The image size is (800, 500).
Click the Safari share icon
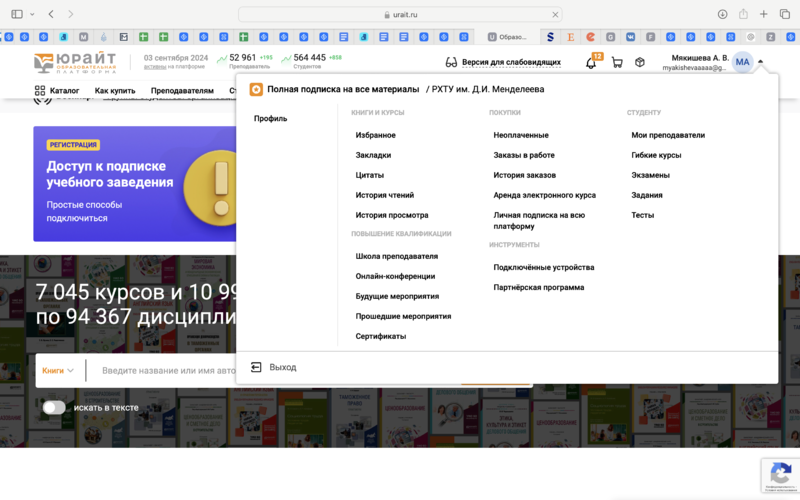point(743,14)
